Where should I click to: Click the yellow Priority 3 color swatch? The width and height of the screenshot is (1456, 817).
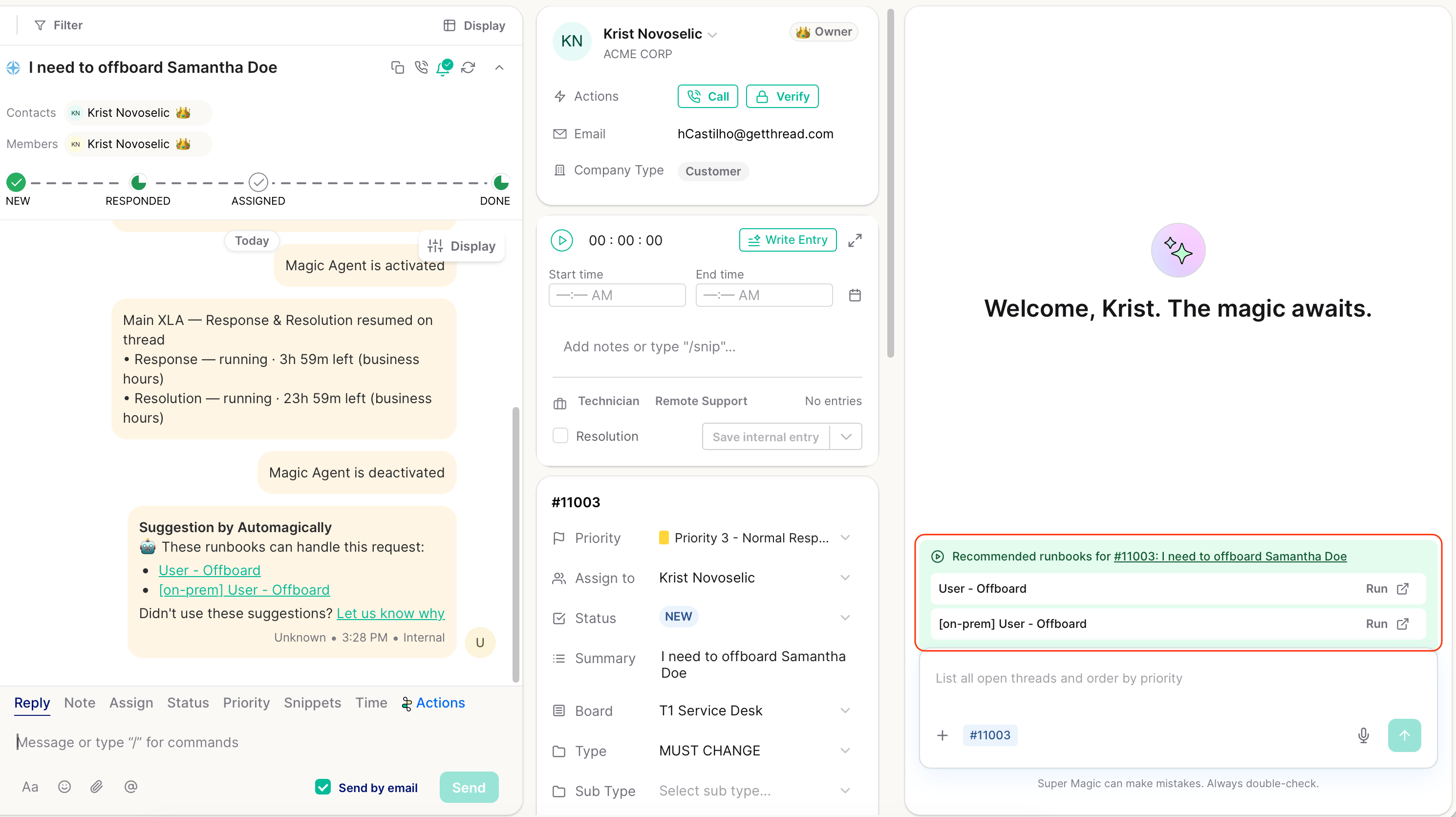(664, 537)
